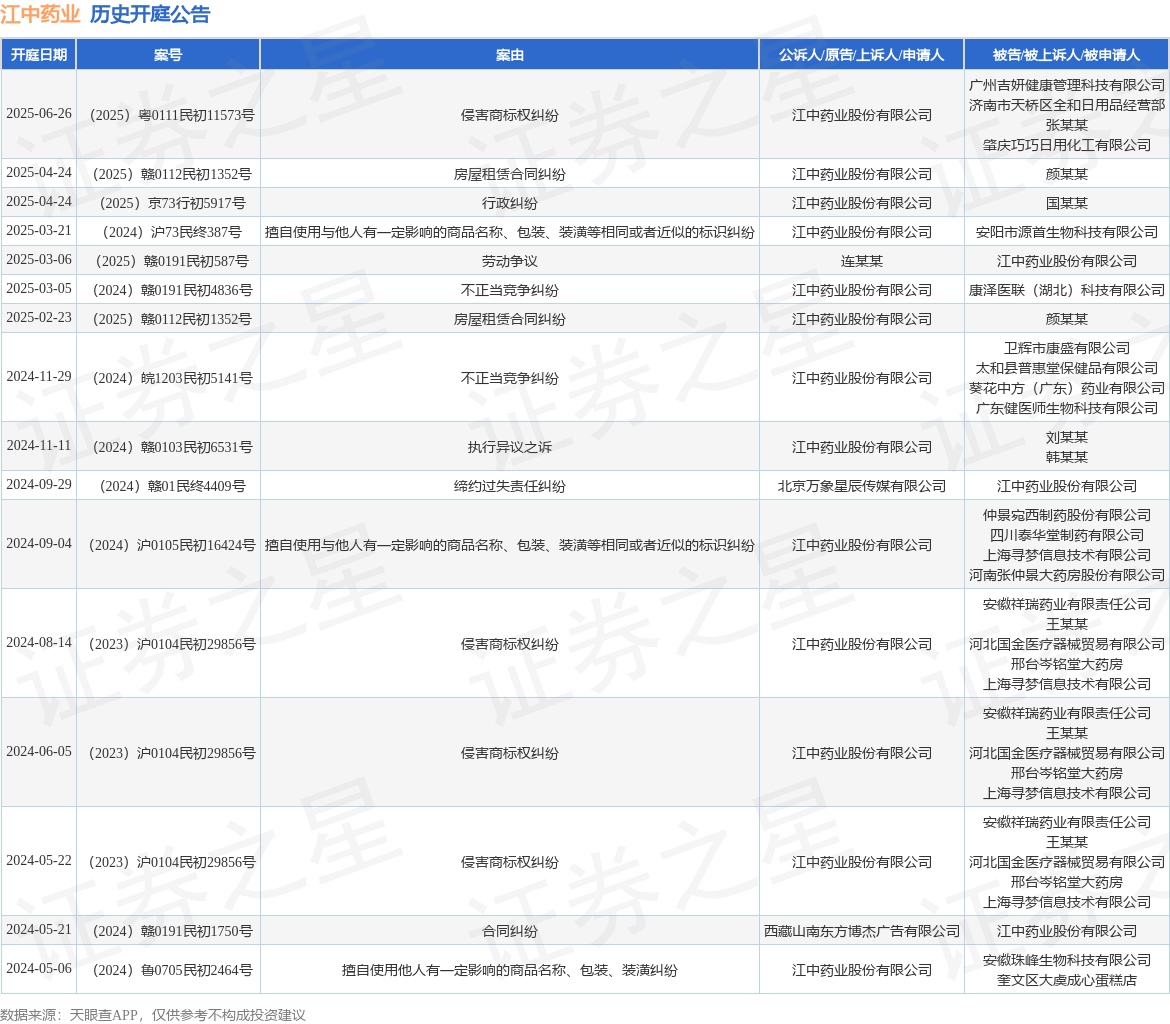Click defendant 济南市天桥区全和日用品经营部
The height and width of the screenshot is (1024, 1170).
[1066, 105]
